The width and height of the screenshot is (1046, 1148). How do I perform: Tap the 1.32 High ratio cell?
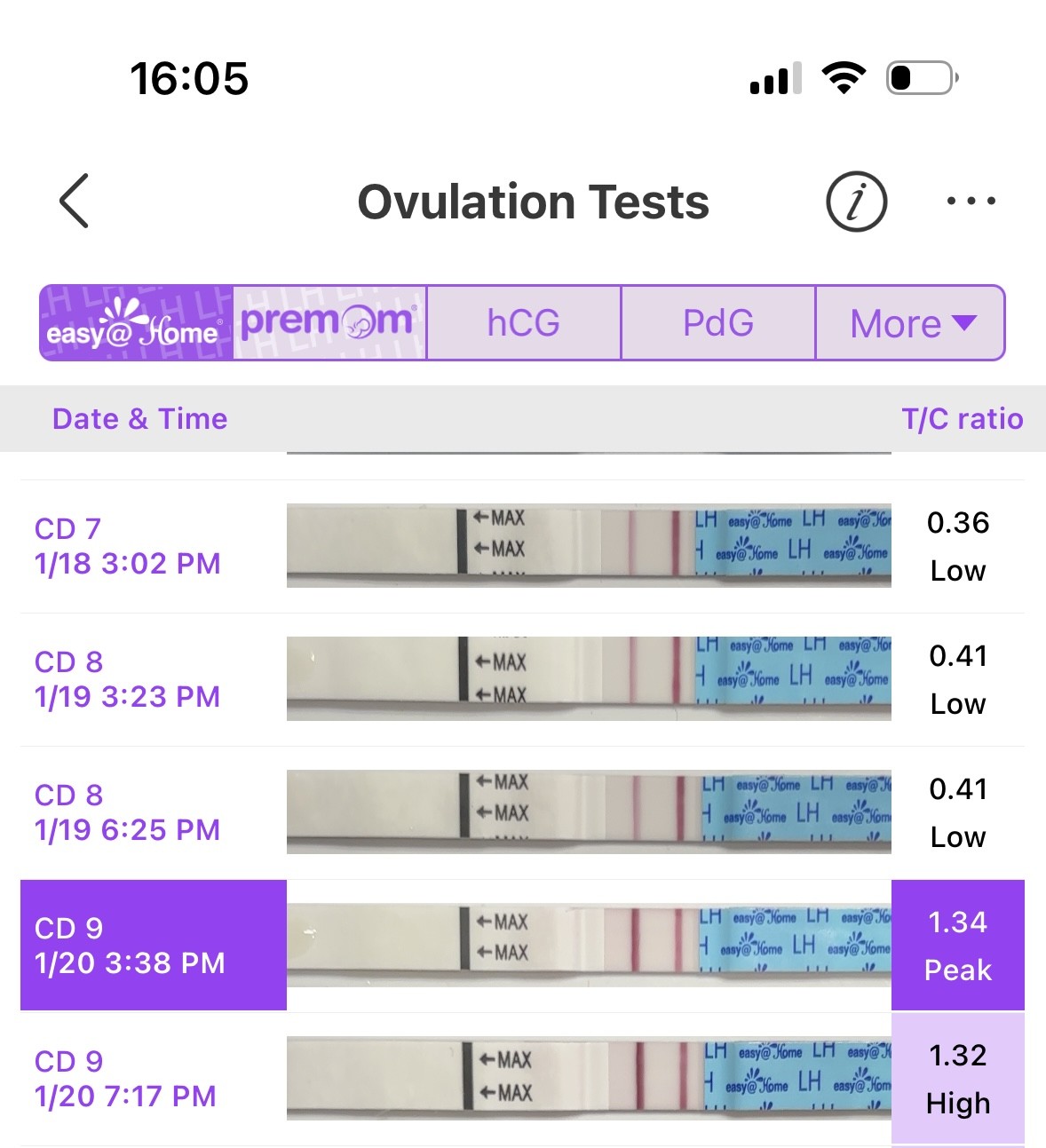click(x=957, y=1078)
